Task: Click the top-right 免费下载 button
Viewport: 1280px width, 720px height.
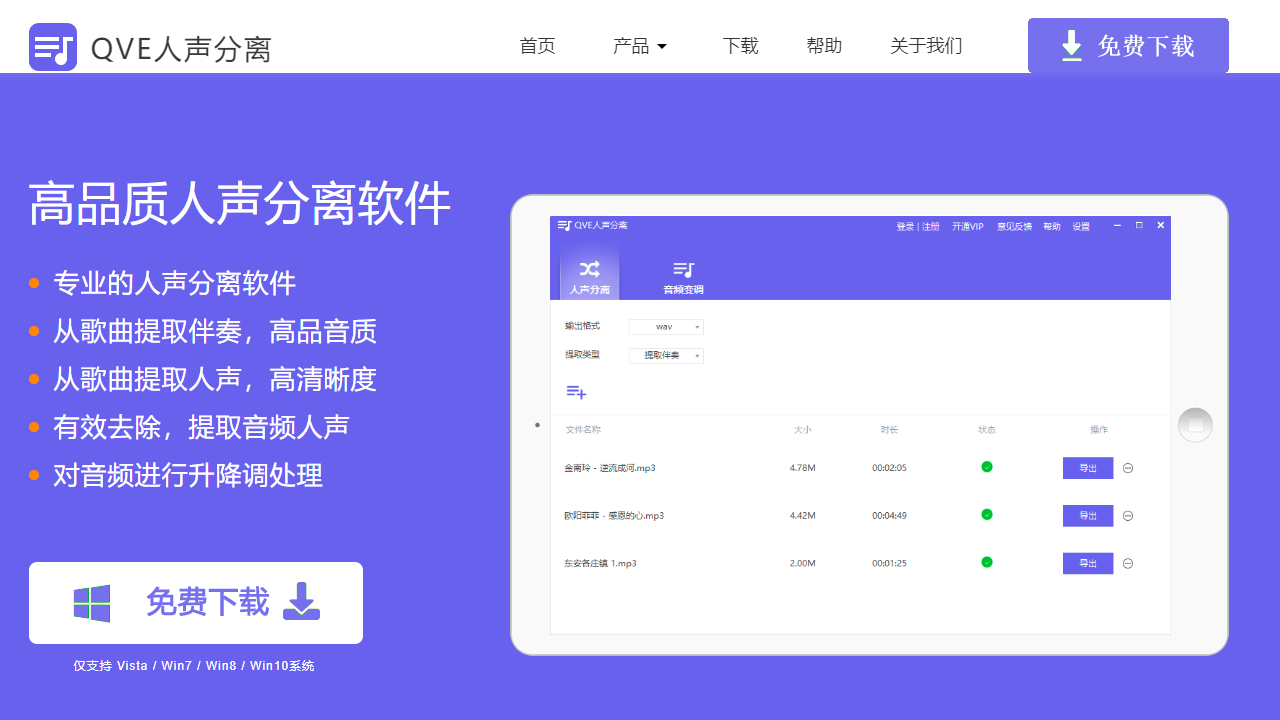Action: pos(1128,46)
